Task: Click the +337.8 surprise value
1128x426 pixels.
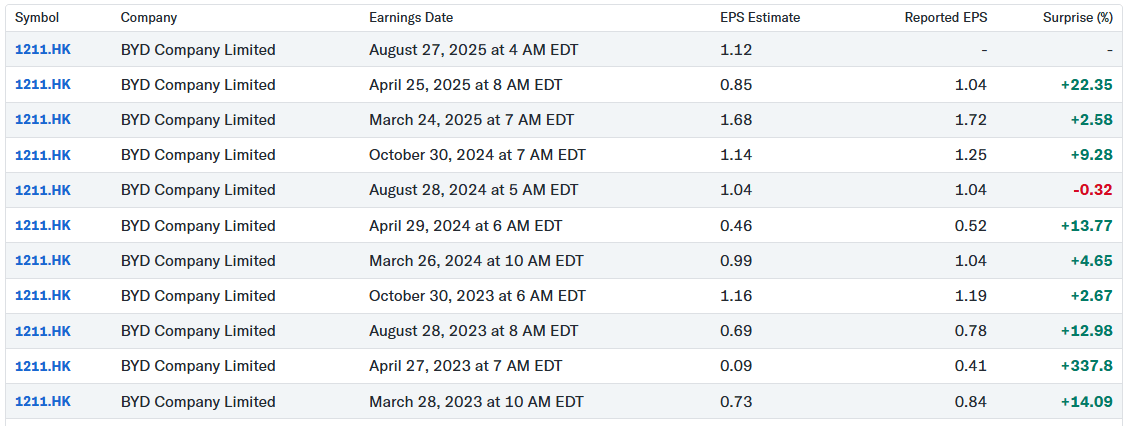Action: point(1086,366)
